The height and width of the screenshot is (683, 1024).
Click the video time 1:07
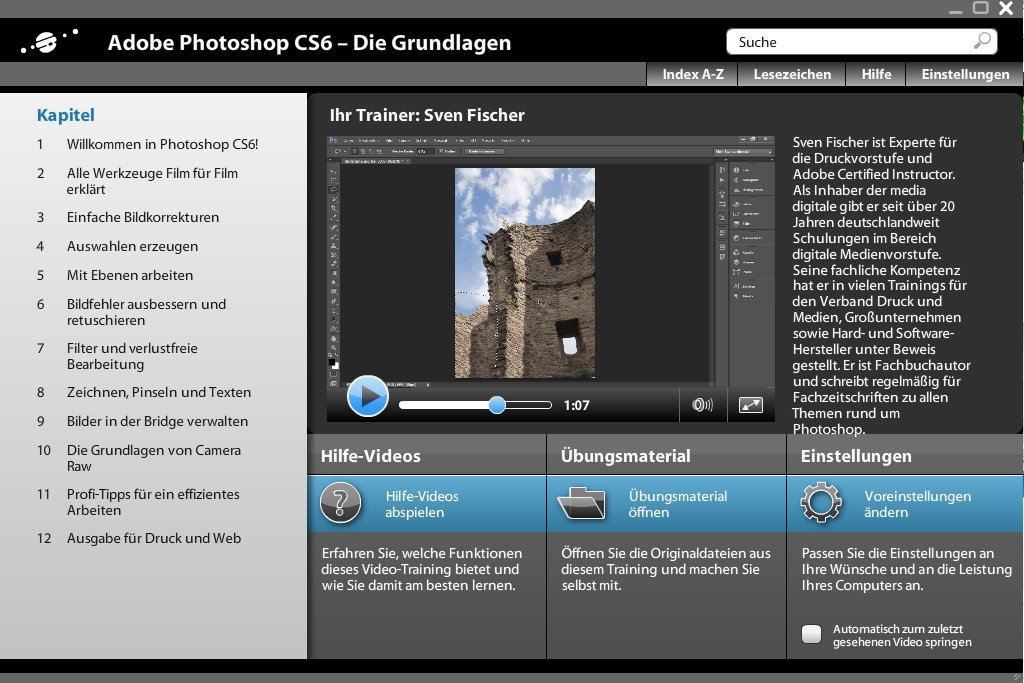click(576, 405)
